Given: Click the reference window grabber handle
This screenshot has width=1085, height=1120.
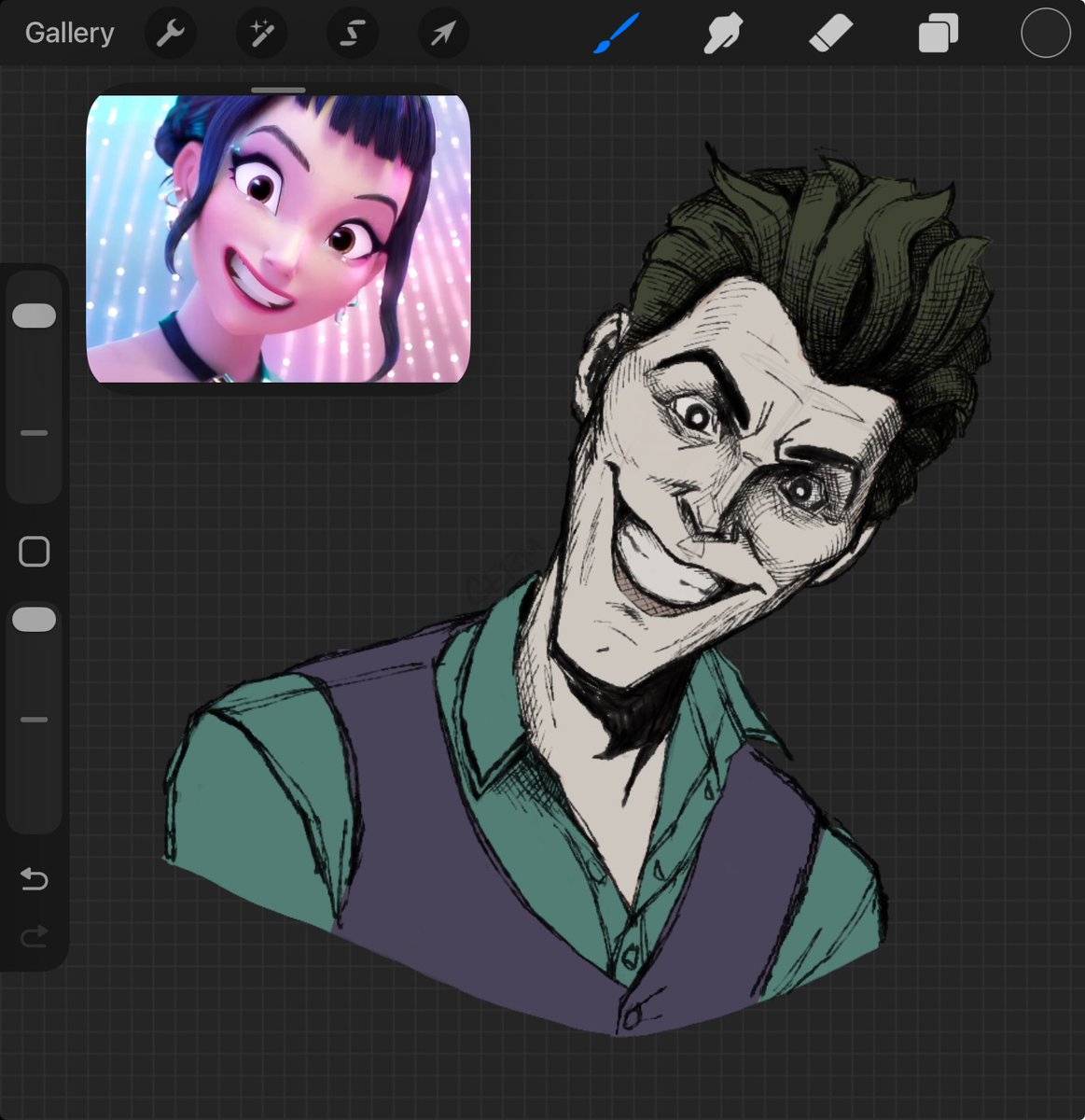Looking at the screenshot, I should pos(278,91).
